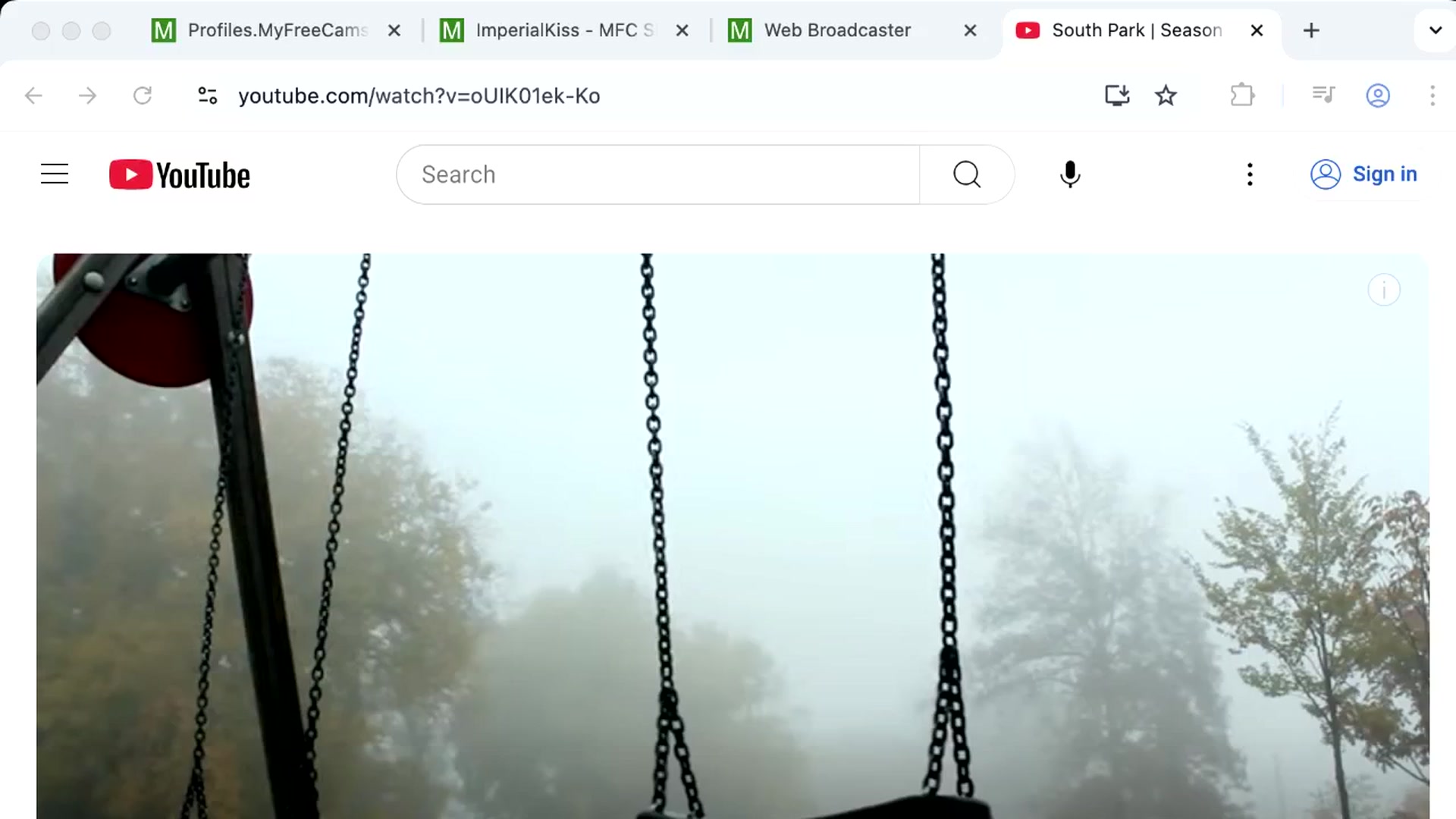1456x819 pixels.
Task: Open Chrome profile avatar
Action: point(1378,96)
